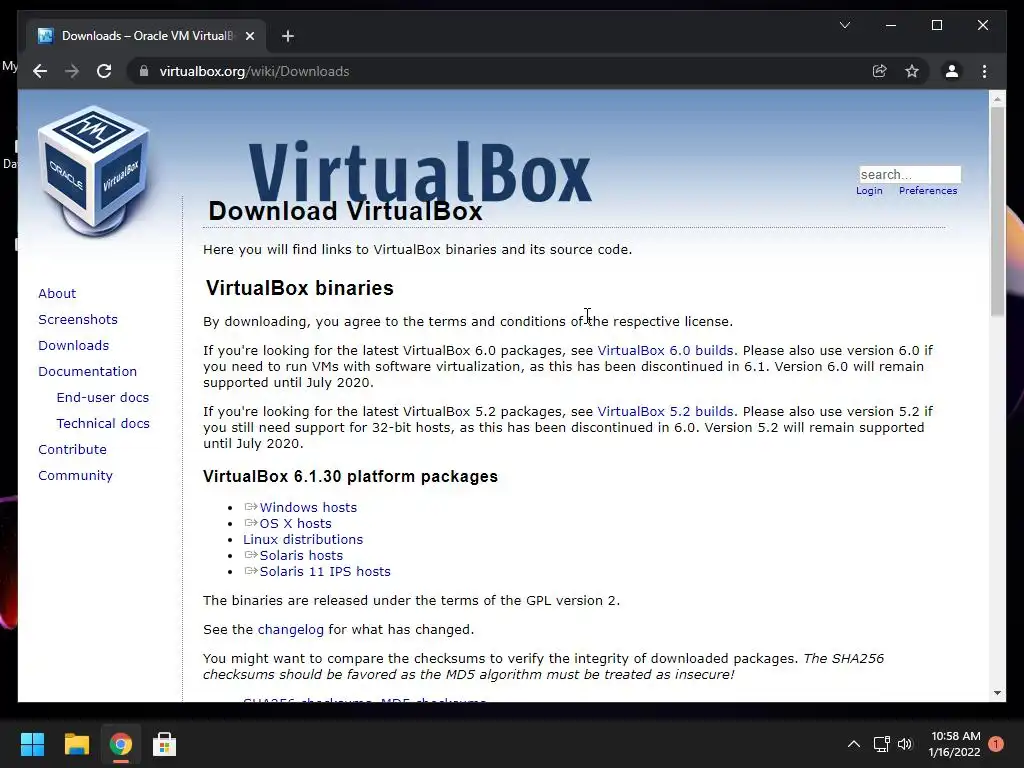
Task: Share this page via share icon
Action: [x=880, y=71]
